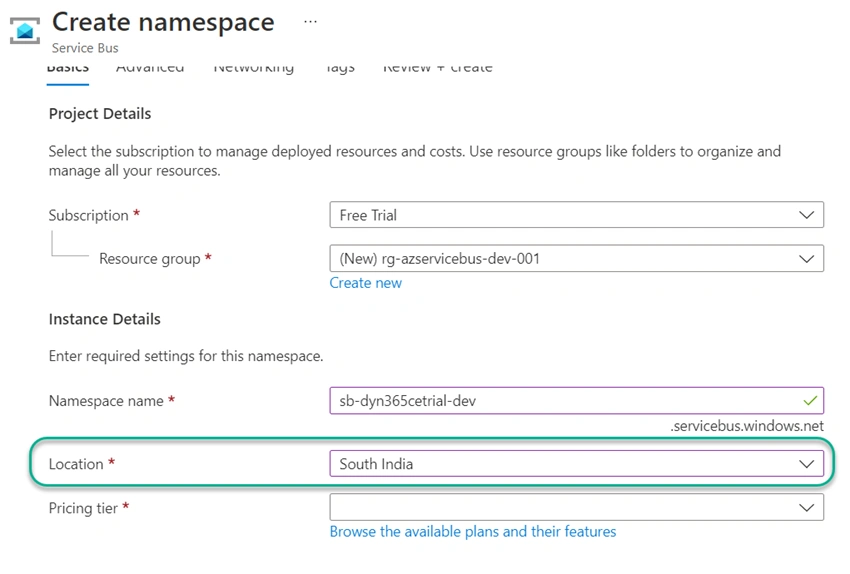Click the Subscription field label
Viewport: 850px width, 574px height.
pyautogui.click(x=88, y=215)
